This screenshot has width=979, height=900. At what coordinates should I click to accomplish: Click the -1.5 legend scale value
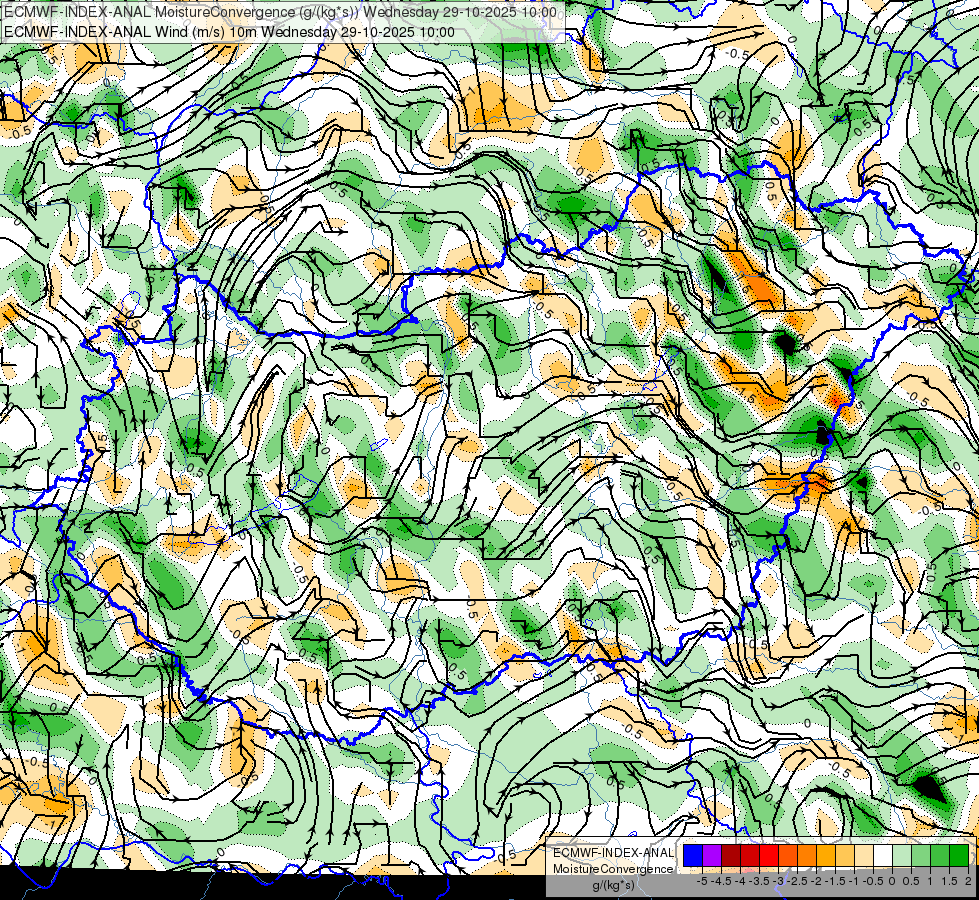tap(837, 881)
